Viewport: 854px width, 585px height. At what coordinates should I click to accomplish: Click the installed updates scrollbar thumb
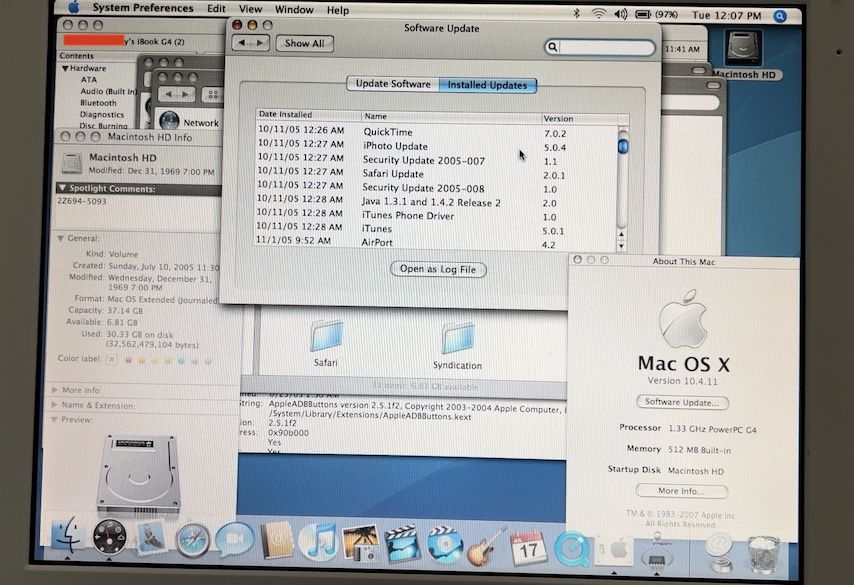coord(623,146)
